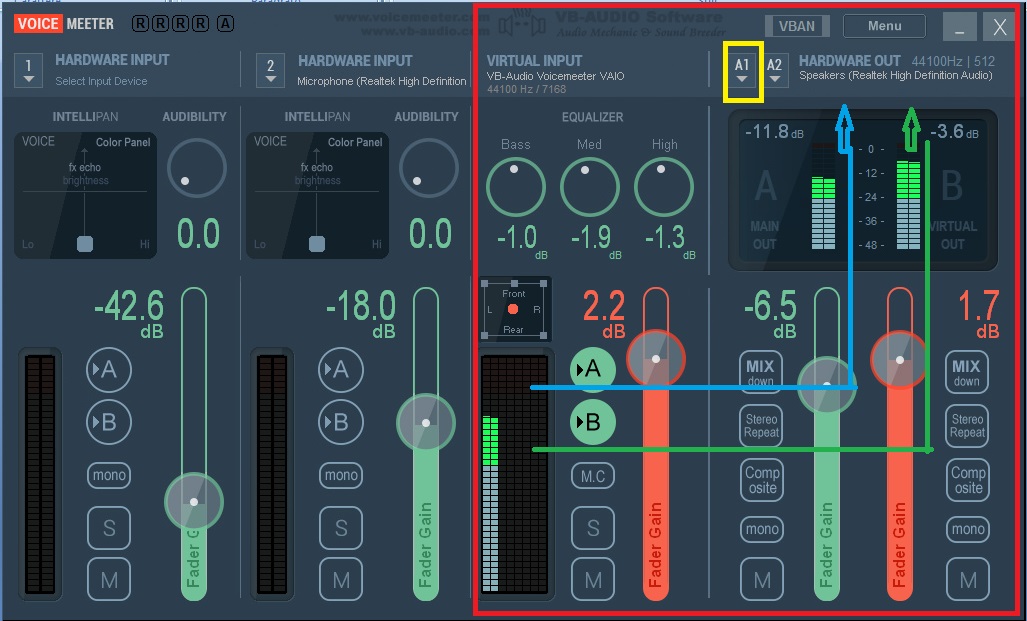Click Intellipan Color Panel of Hardware Input 2

[317, 195]
